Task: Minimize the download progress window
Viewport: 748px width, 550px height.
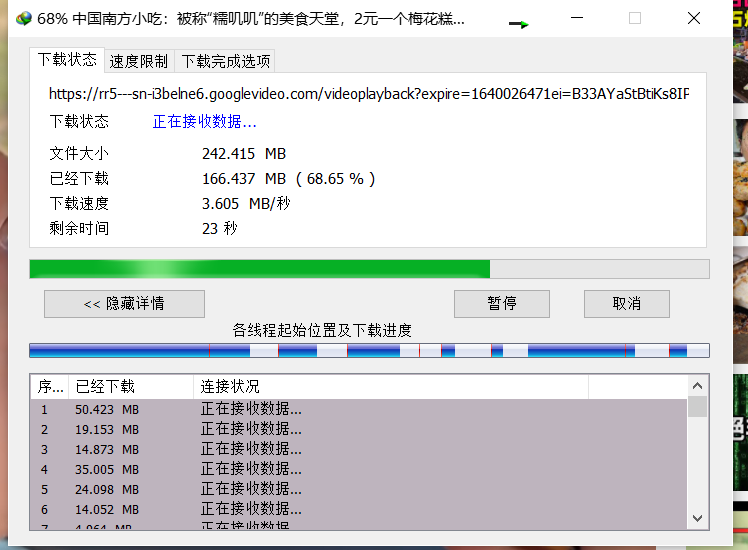Action: tap(577, 18)
